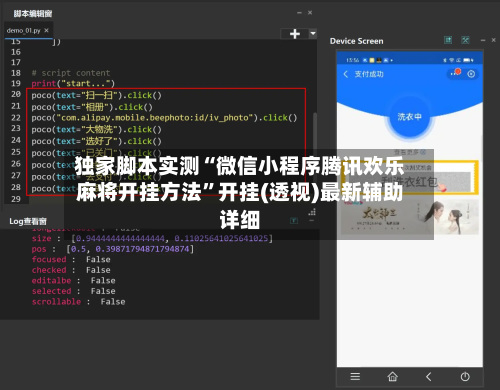Add a new script with the plus button
The image size is (500, 390).
[295, 34]
